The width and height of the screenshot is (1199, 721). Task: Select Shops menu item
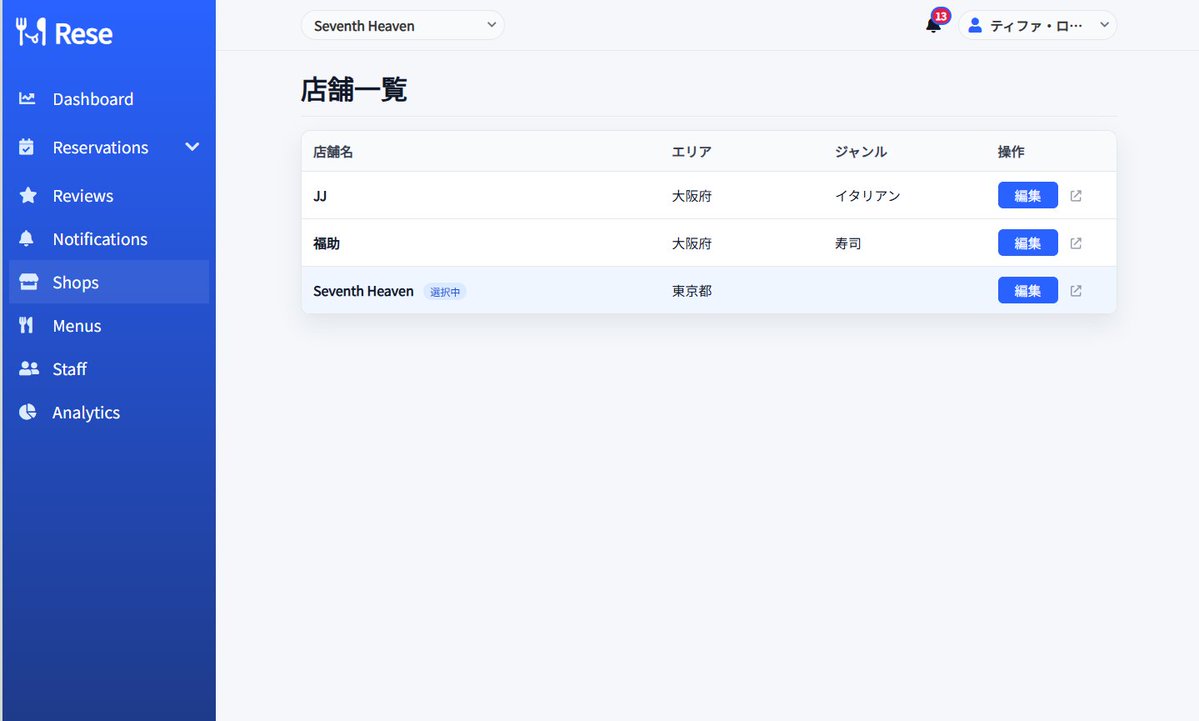[109, 282]
